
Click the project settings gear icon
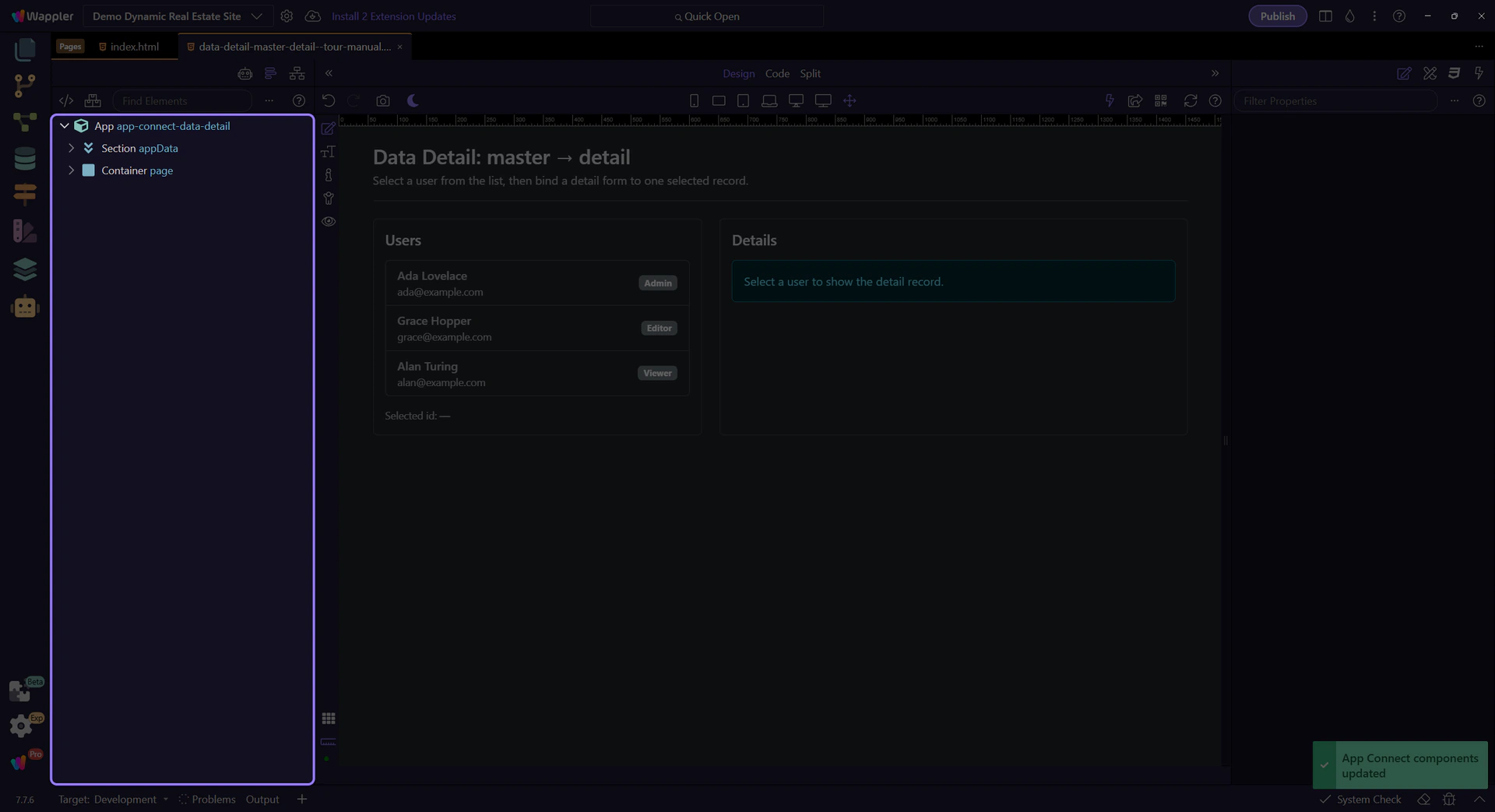(287, 16)
